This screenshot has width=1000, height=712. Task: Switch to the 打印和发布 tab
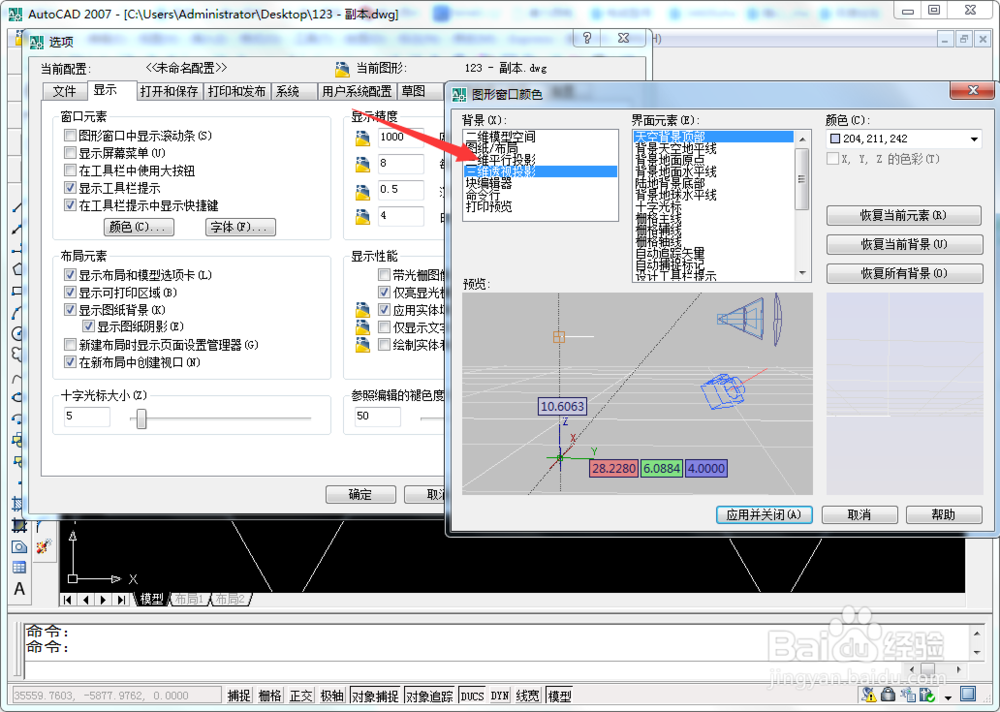coord(237,91)
